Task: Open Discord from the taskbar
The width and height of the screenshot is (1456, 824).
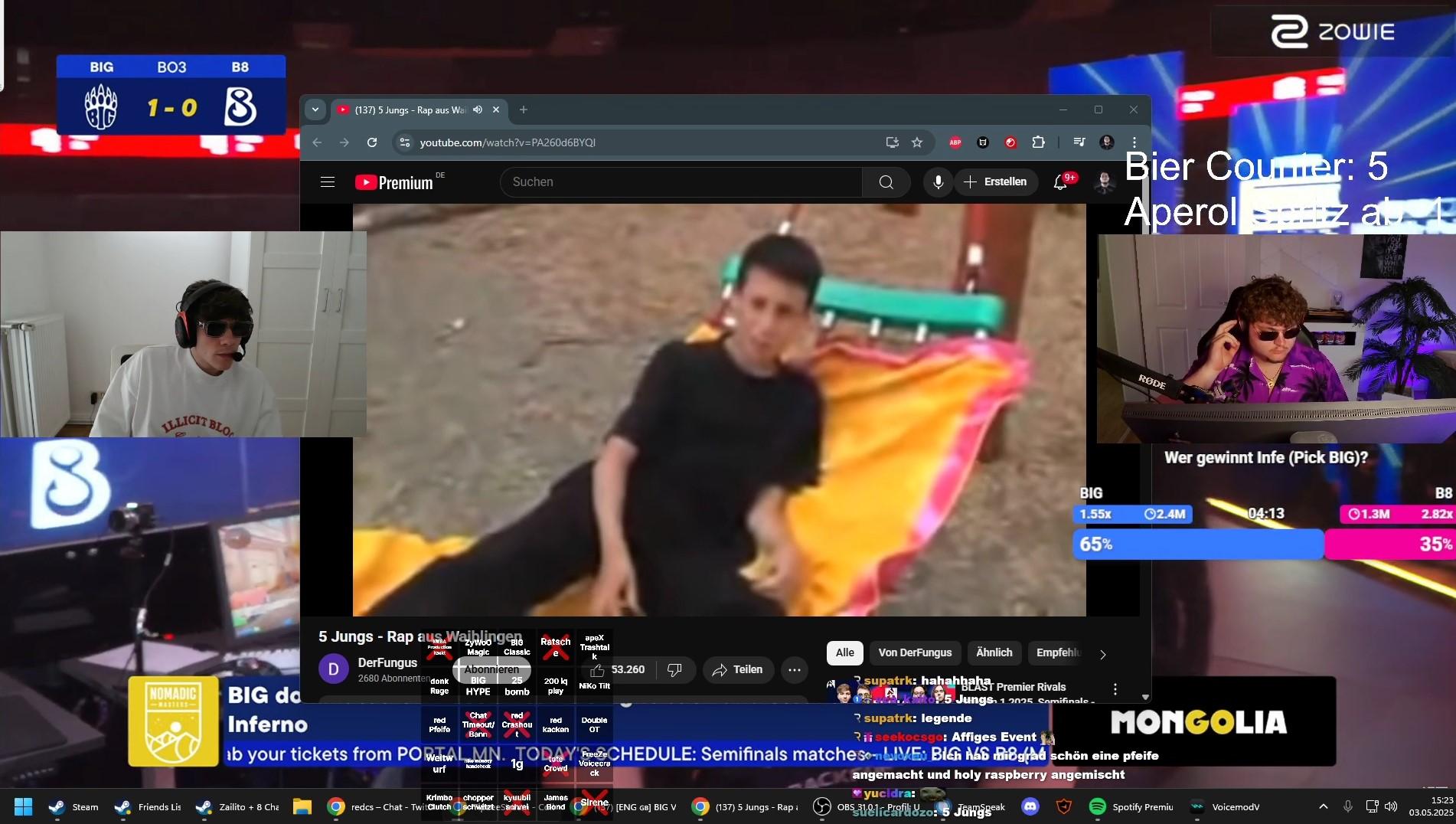Action: point(1030,806)
